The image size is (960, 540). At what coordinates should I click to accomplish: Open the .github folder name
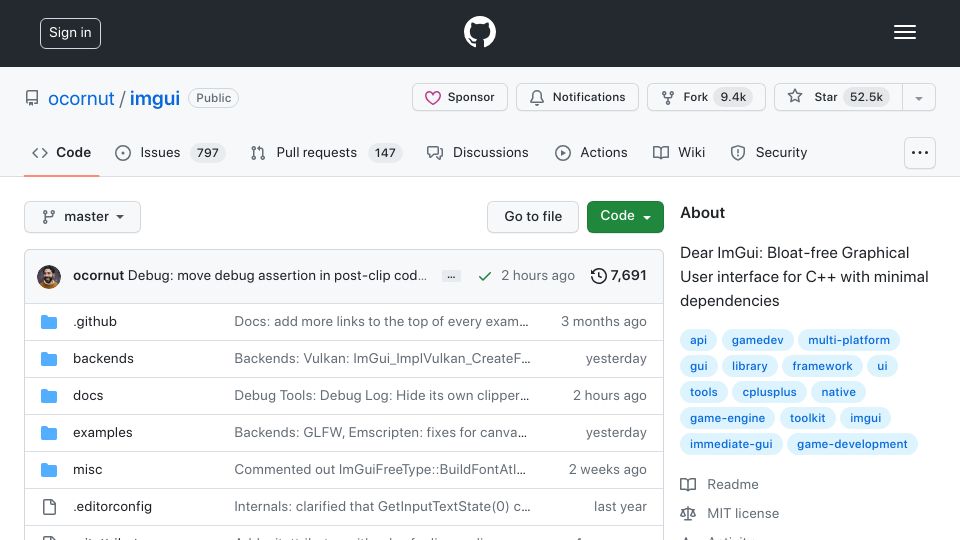[95, 321]
